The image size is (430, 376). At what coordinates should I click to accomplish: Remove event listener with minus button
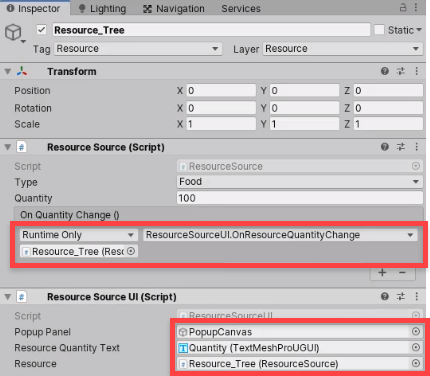tap(402, 273)
